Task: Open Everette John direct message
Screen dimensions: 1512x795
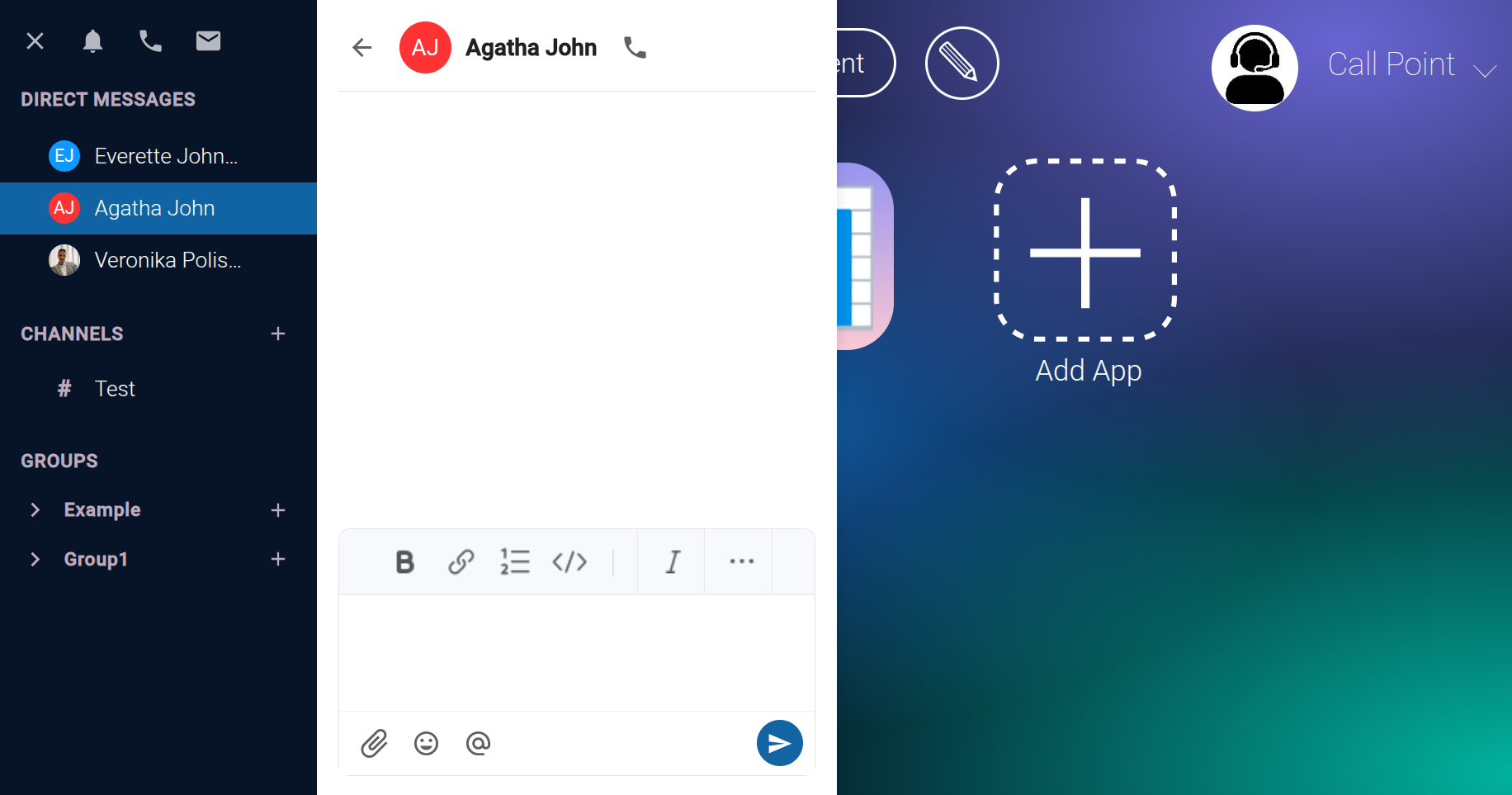Action: (158, 156)
